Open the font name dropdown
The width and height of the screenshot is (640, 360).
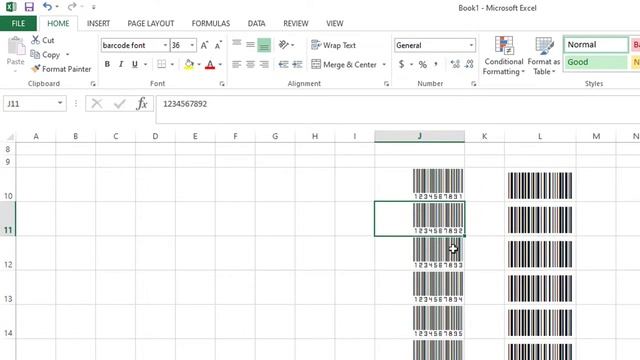(165, 45)
